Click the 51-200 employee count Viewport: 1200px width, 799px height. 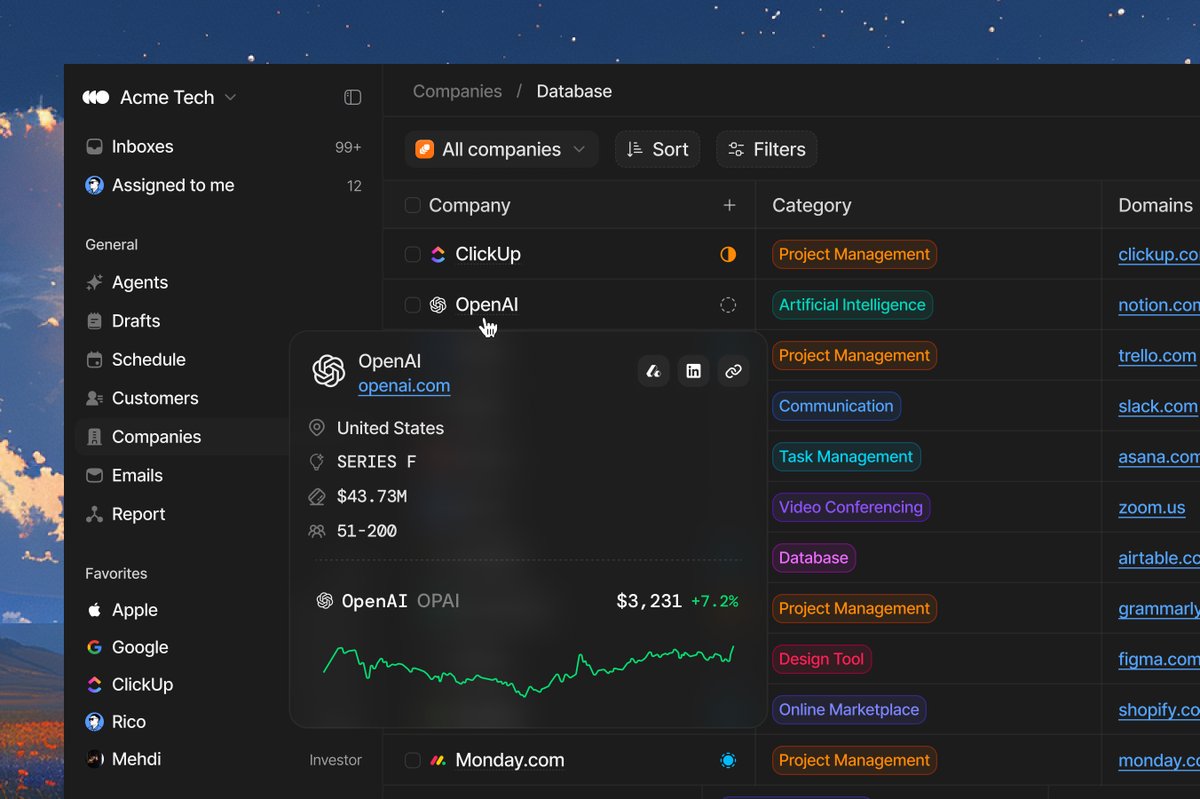pos(366,531)
